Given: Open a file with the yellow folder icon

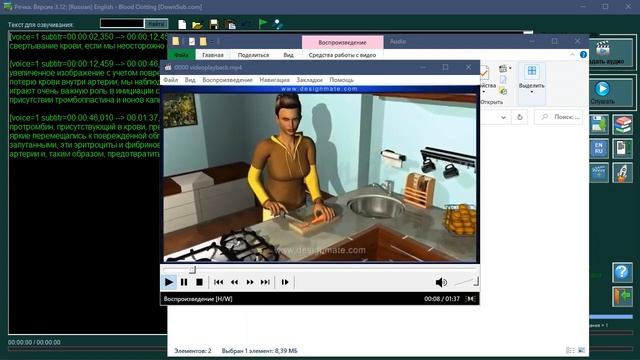Looking at the screenshot, I should (198, 24).
